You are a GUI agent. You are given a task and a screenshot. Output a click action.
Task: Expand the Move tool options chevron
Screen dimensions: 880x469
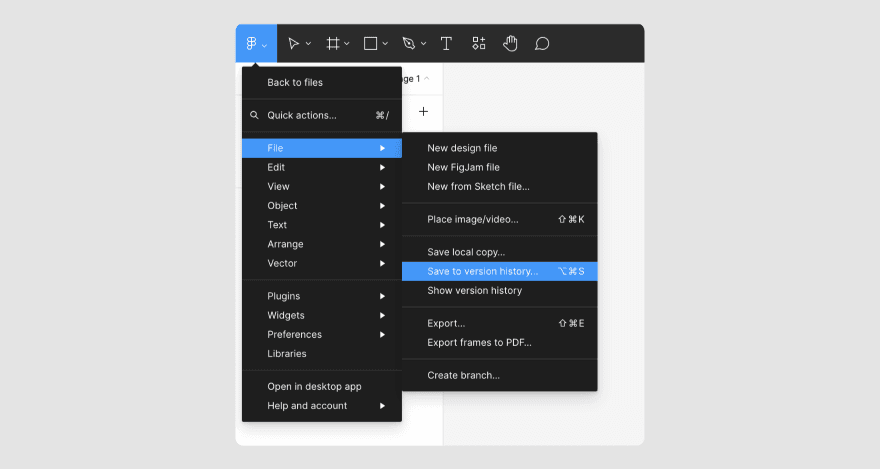click(x=308, y=44)
